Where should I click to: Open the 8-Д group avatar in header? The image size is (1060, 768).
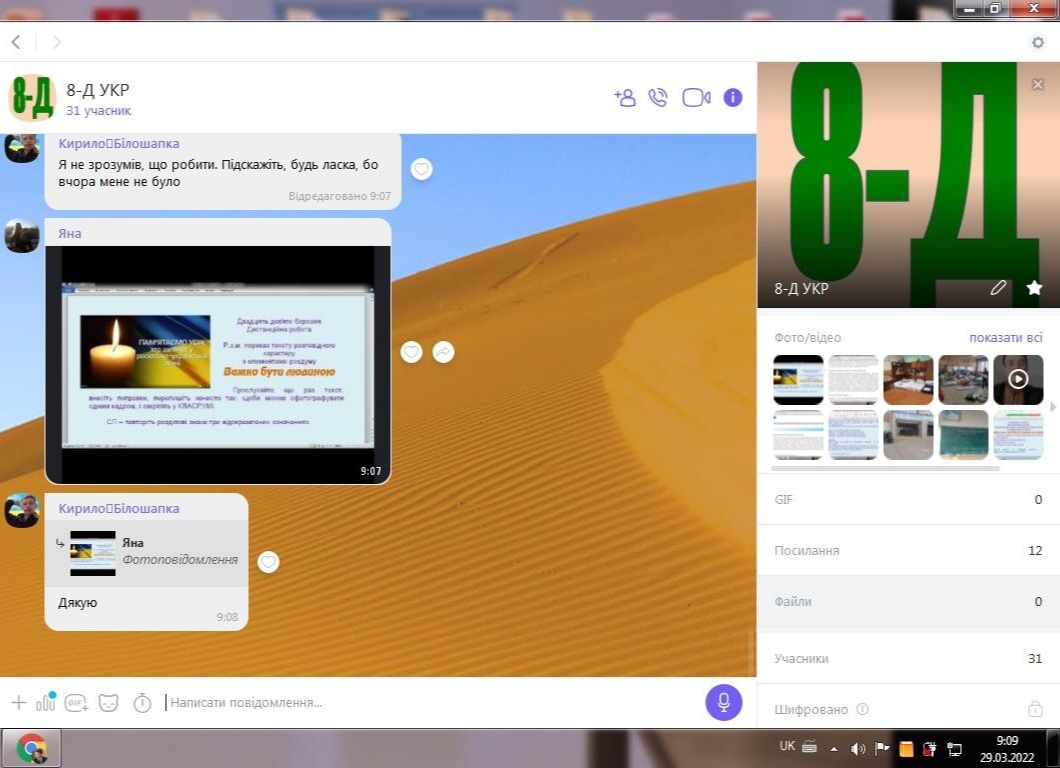pyautogui.click(x=32, y=97)
